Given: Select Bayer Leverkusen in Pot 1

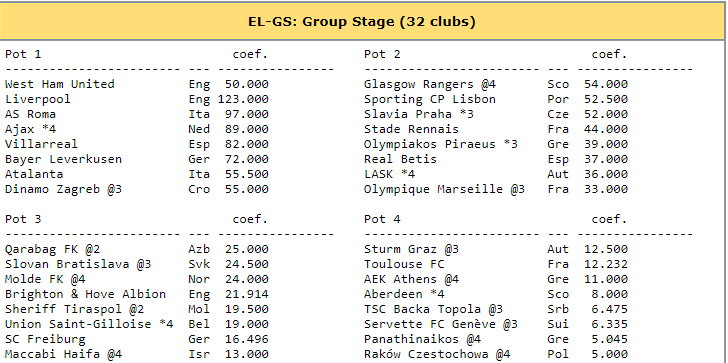Looking at the screenshot, I should (x=63, y=159).
